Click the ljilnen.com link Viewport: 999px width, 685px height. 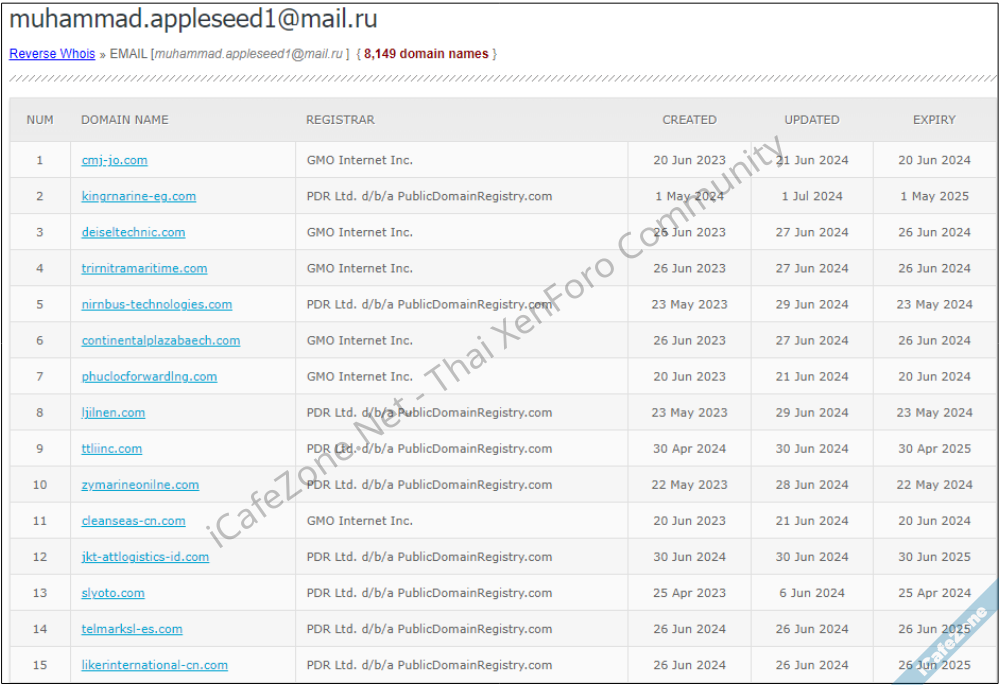coord(112,412)
